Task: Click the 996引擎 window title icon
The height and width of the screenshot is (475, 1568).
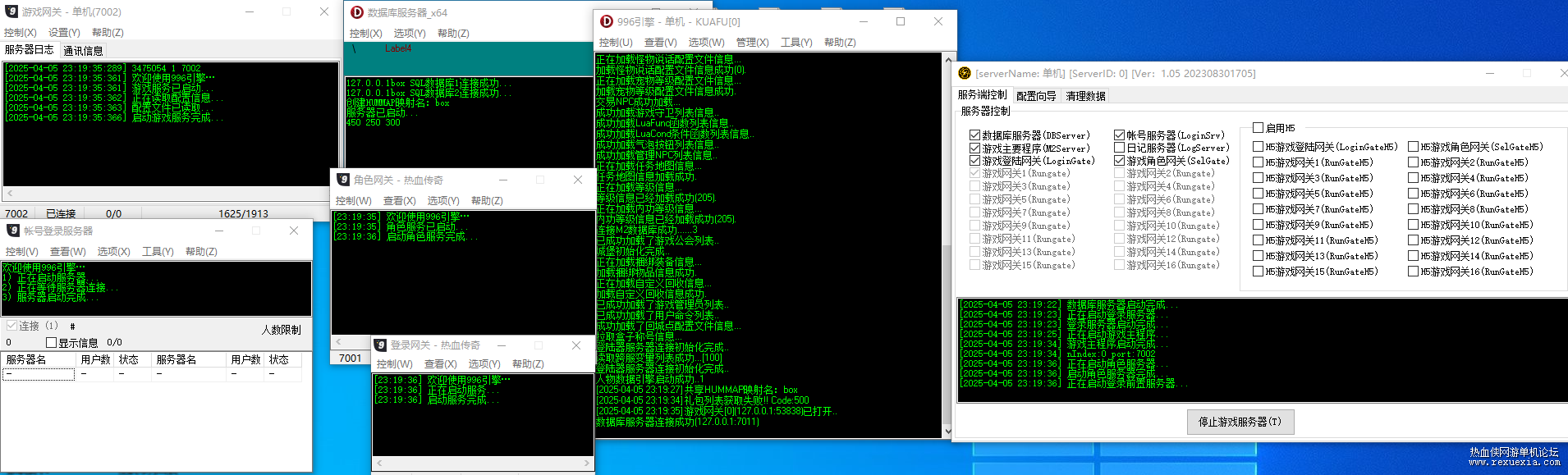Action: click(607, 21)
